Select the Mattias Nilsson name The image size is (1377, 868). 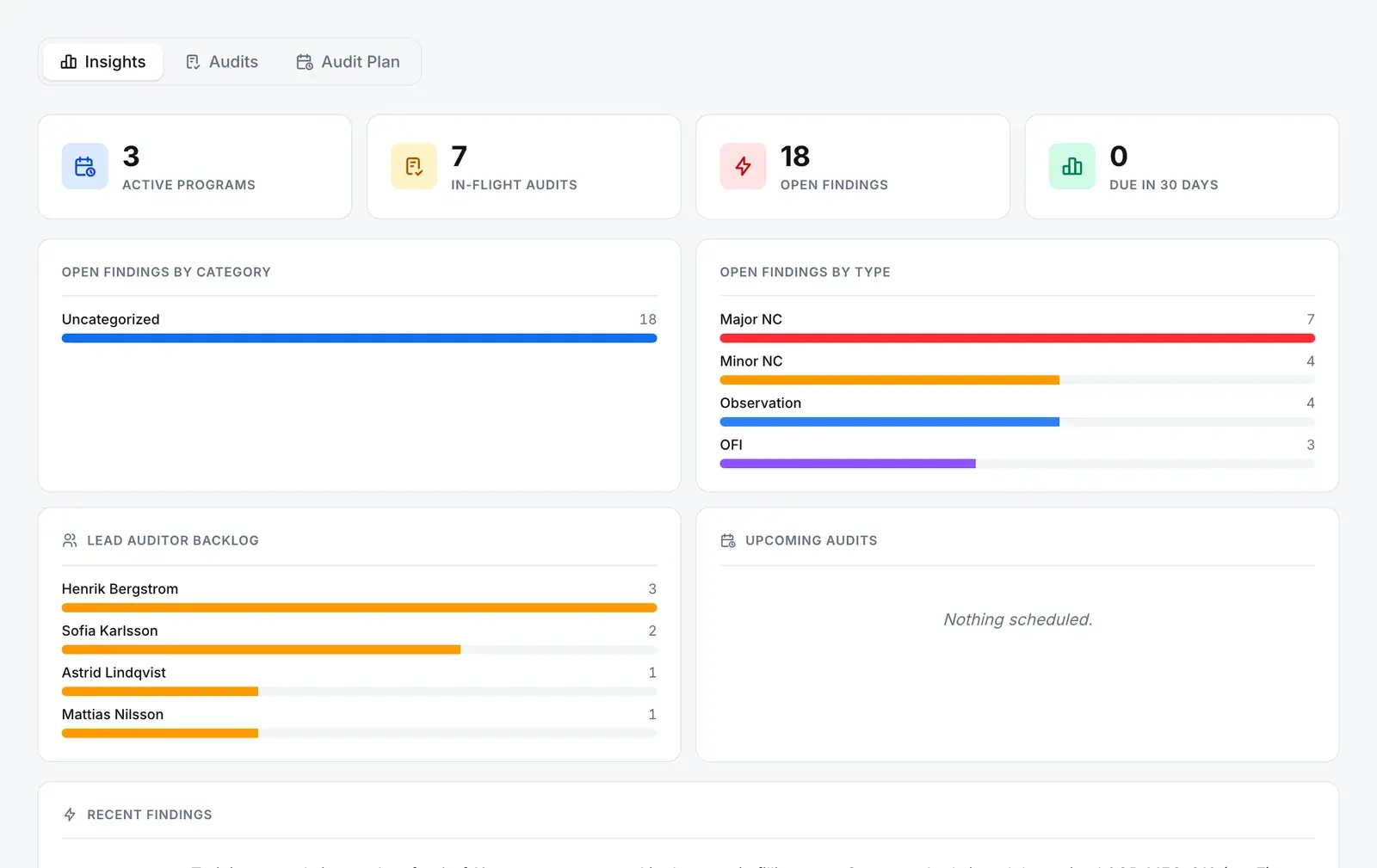[x=112, y=714]
